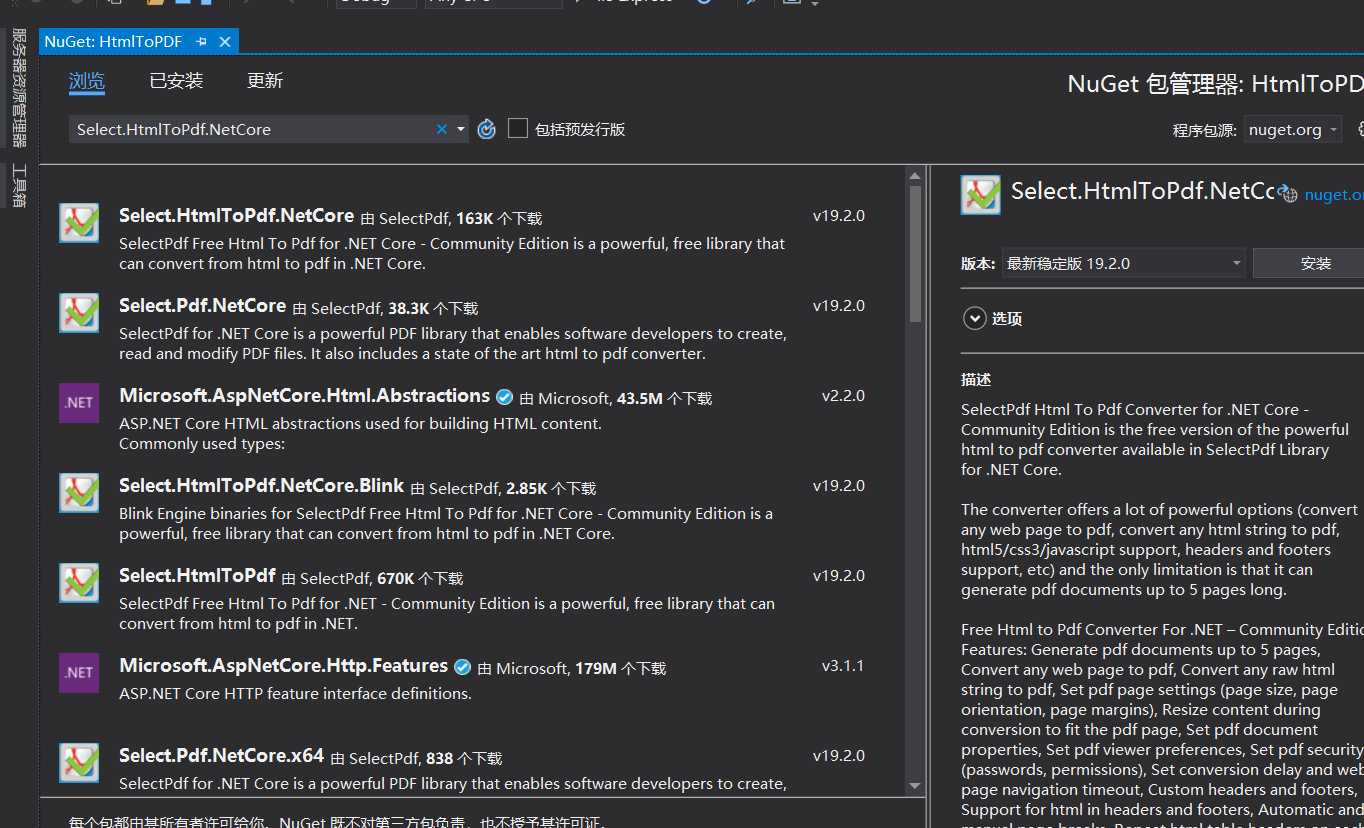1364x828 pixels.
Task: Open the search box history dropdown arrow
Action: [x=461, y=129]
